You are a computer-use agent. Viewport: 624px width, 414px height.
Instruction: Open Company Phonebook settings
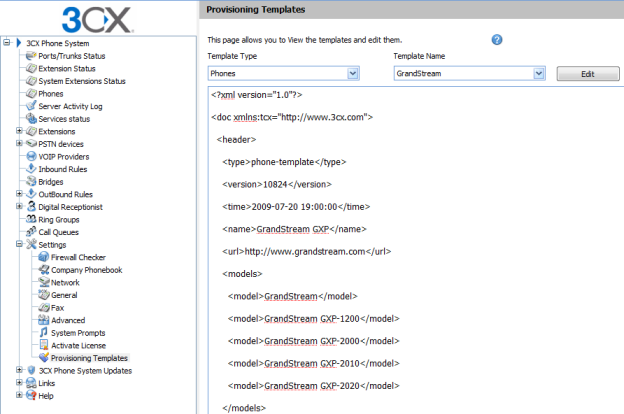(x=87, y=270)
